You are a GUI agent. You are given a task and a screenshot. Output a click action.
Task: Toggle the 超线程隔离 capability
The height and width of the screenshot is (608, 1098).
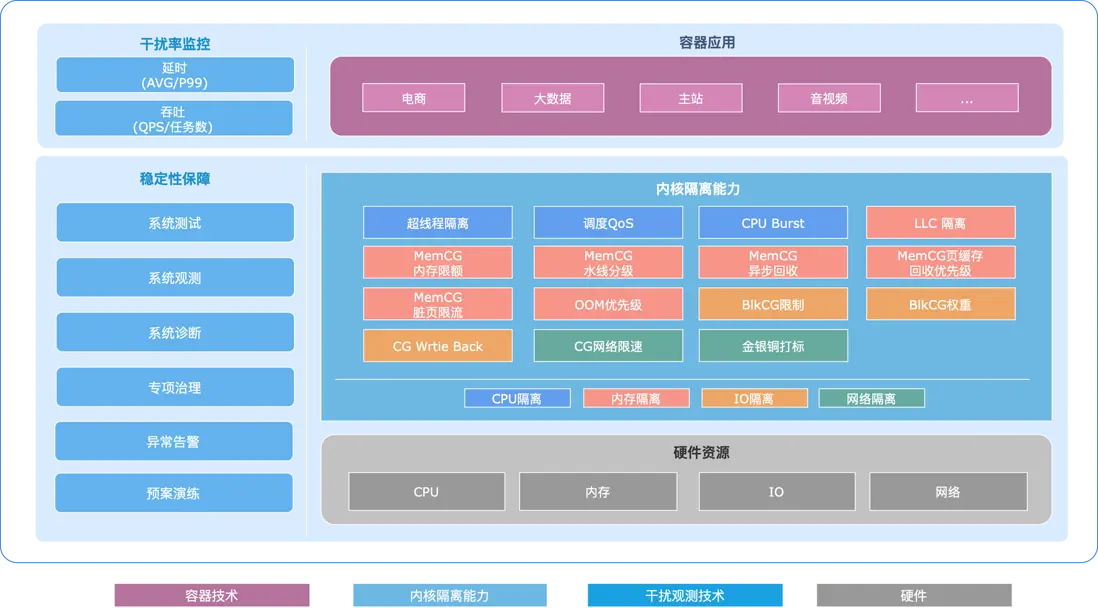pos(437,222)
